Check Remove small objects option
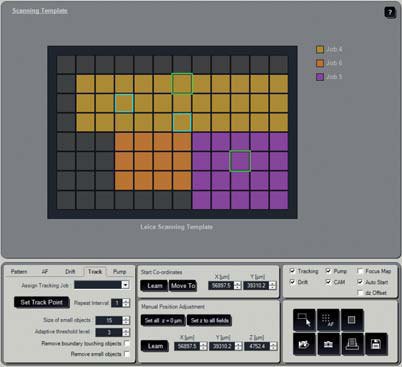Image resolution: width=402 pixels, height=367 pixels. (127, 354)
